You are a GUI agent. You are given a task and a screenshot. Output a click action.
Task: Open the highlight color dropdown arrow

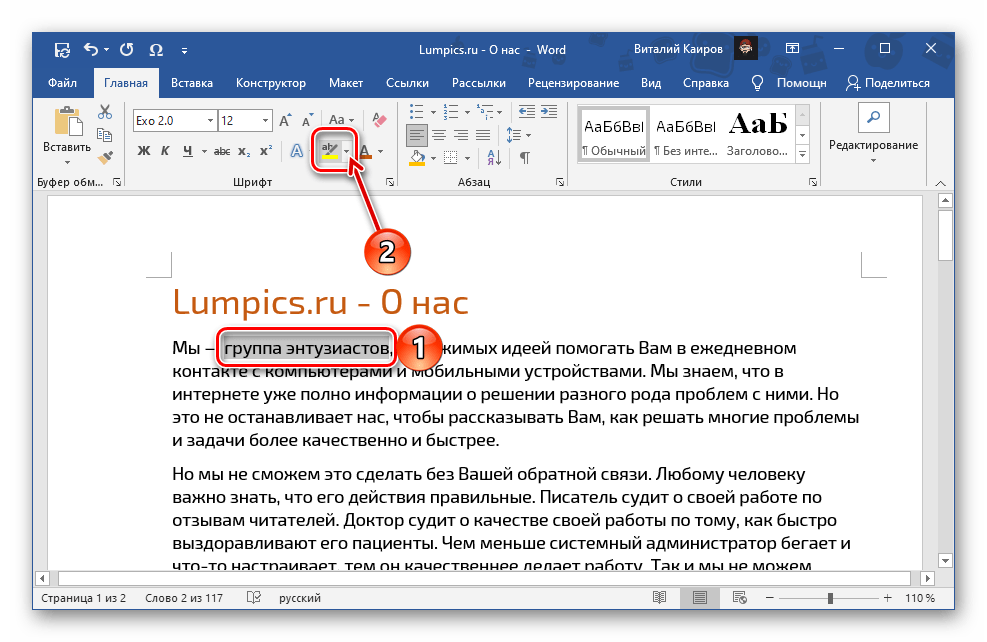pos(346,151)
